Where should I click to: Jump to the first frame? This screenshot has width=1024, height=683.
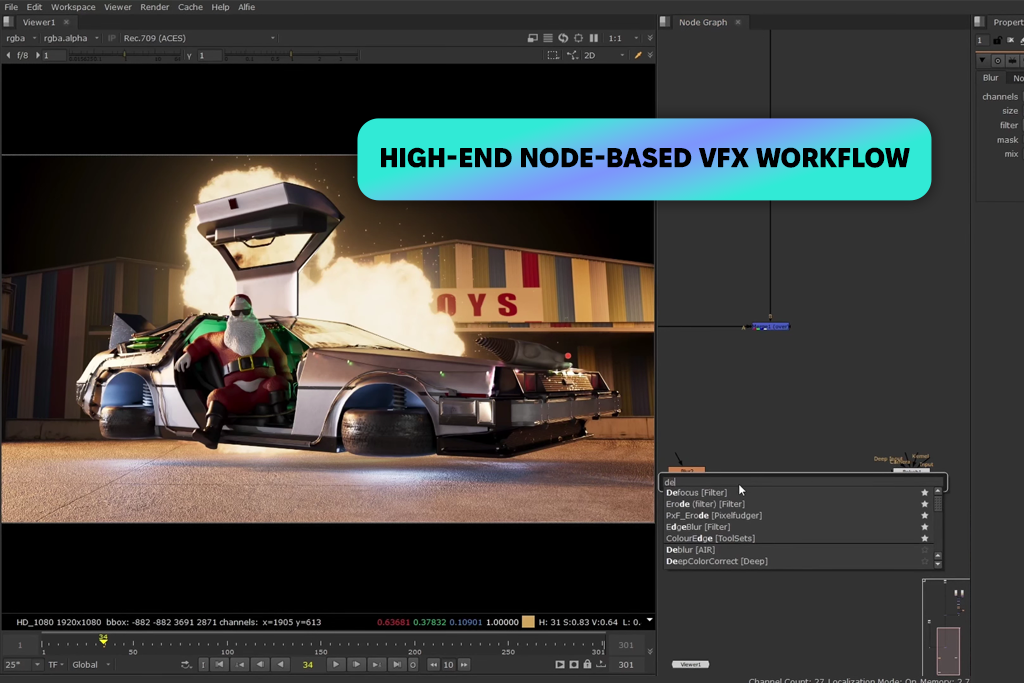click(x=219, y=665)
